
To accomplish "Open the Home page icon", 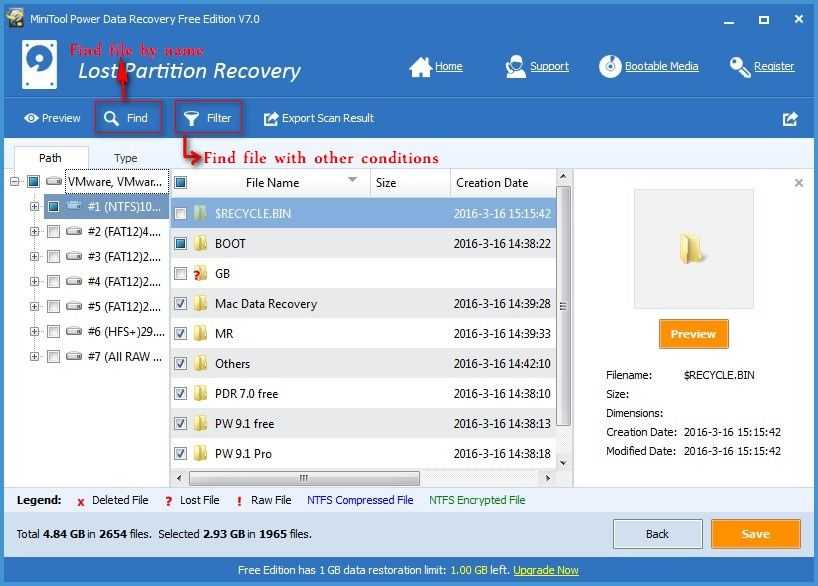I will coord(420,67).
